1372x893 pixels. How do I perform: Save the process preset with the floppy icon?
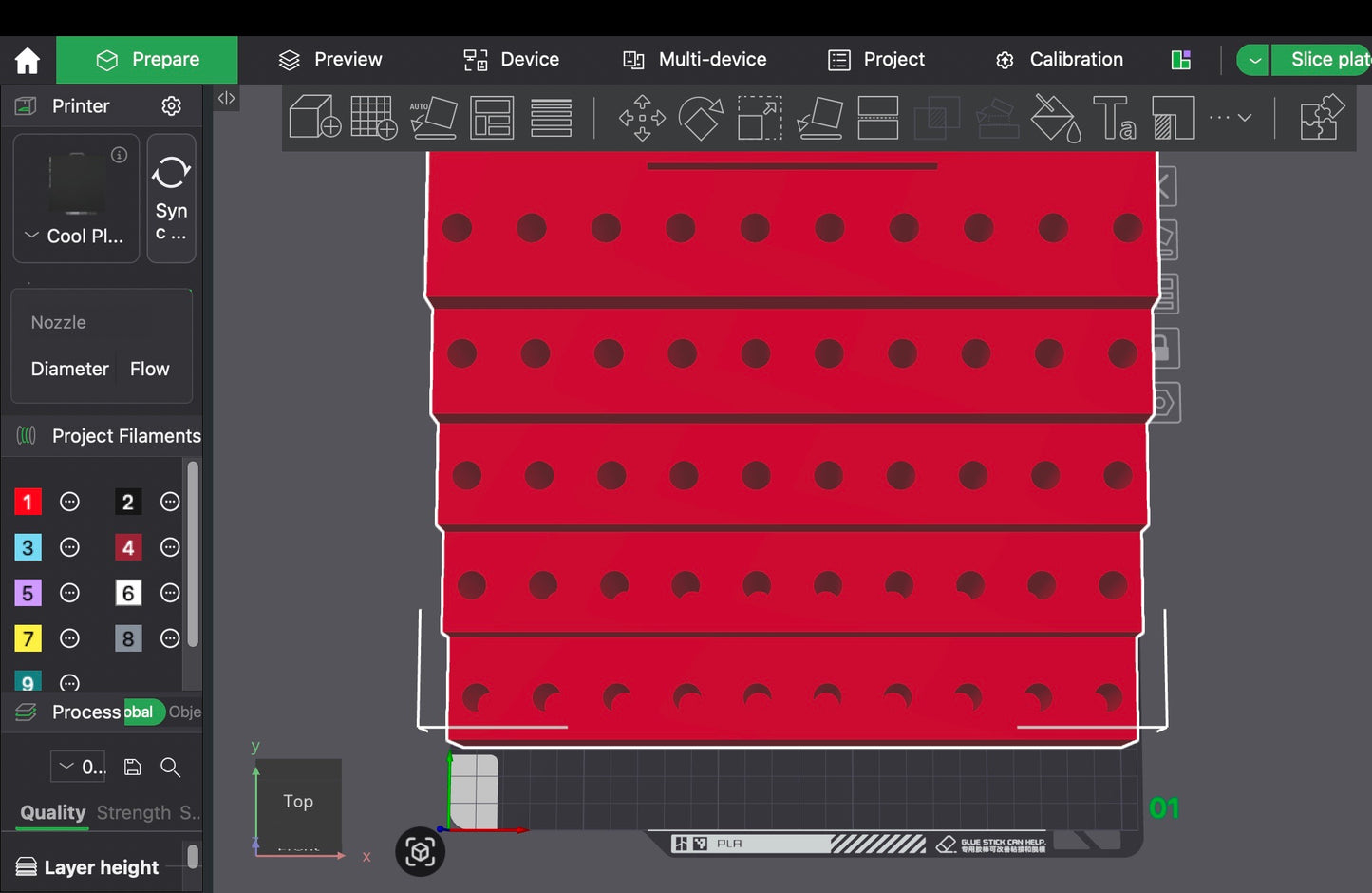pos(133,767)
